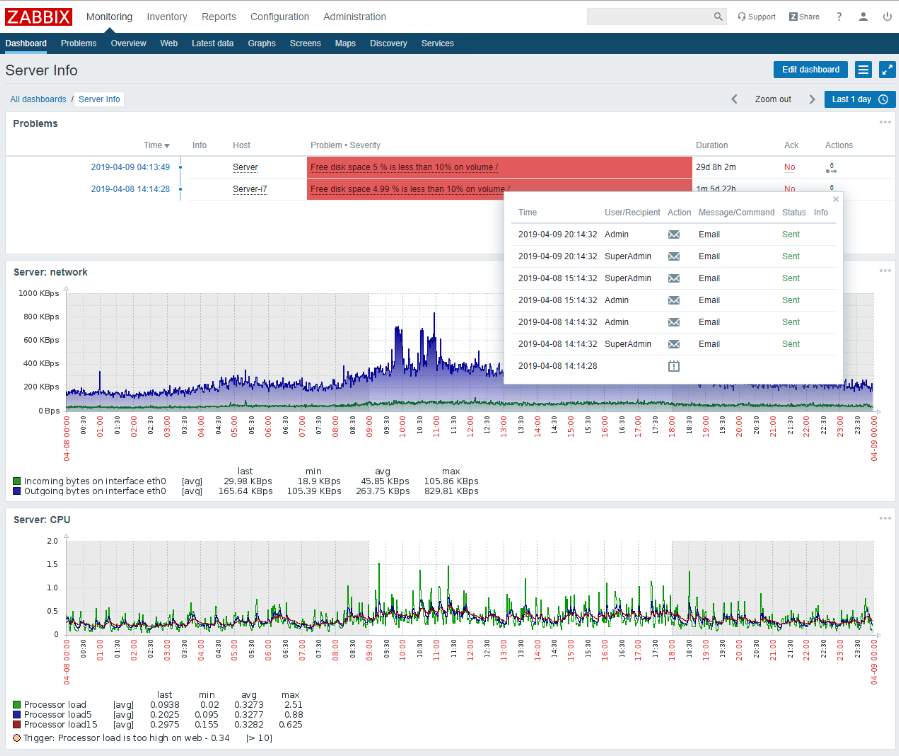Open the user profile icon
This screenshot has width=899, height=756.
pyautogui.click(x=863, y=17)
